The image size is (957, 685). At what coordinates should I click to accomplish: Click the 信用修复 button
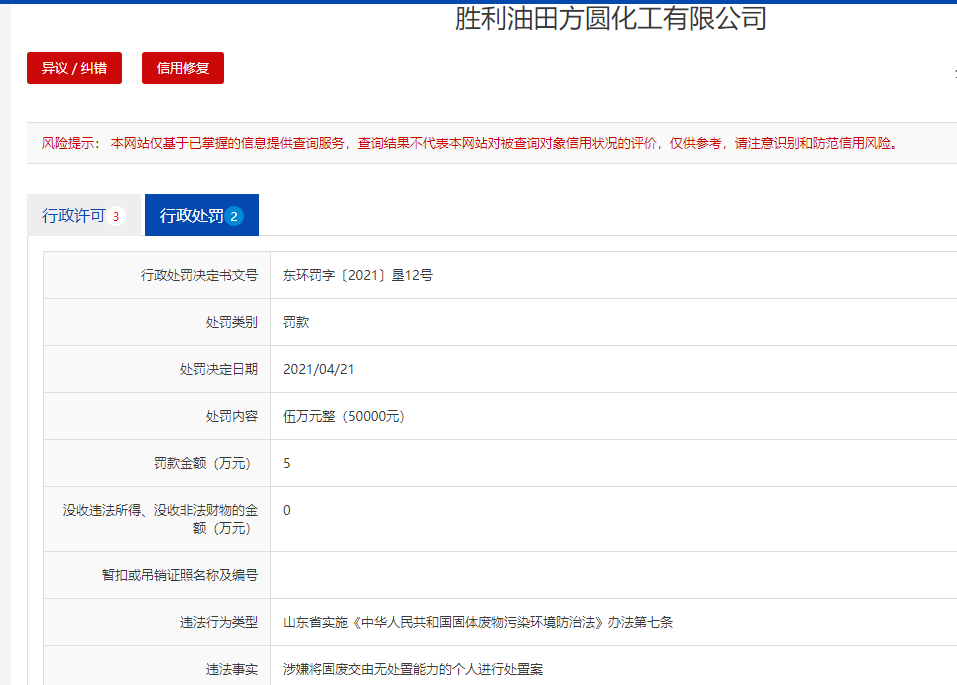click(183, 68)
